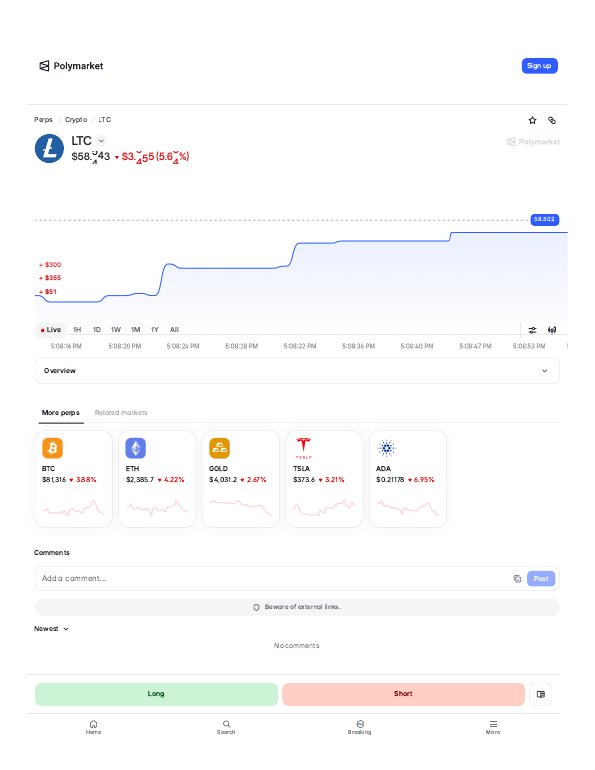Click the ETH 4.22% change value
This screenshot has width=595, height=770.
tap(174, 480)
